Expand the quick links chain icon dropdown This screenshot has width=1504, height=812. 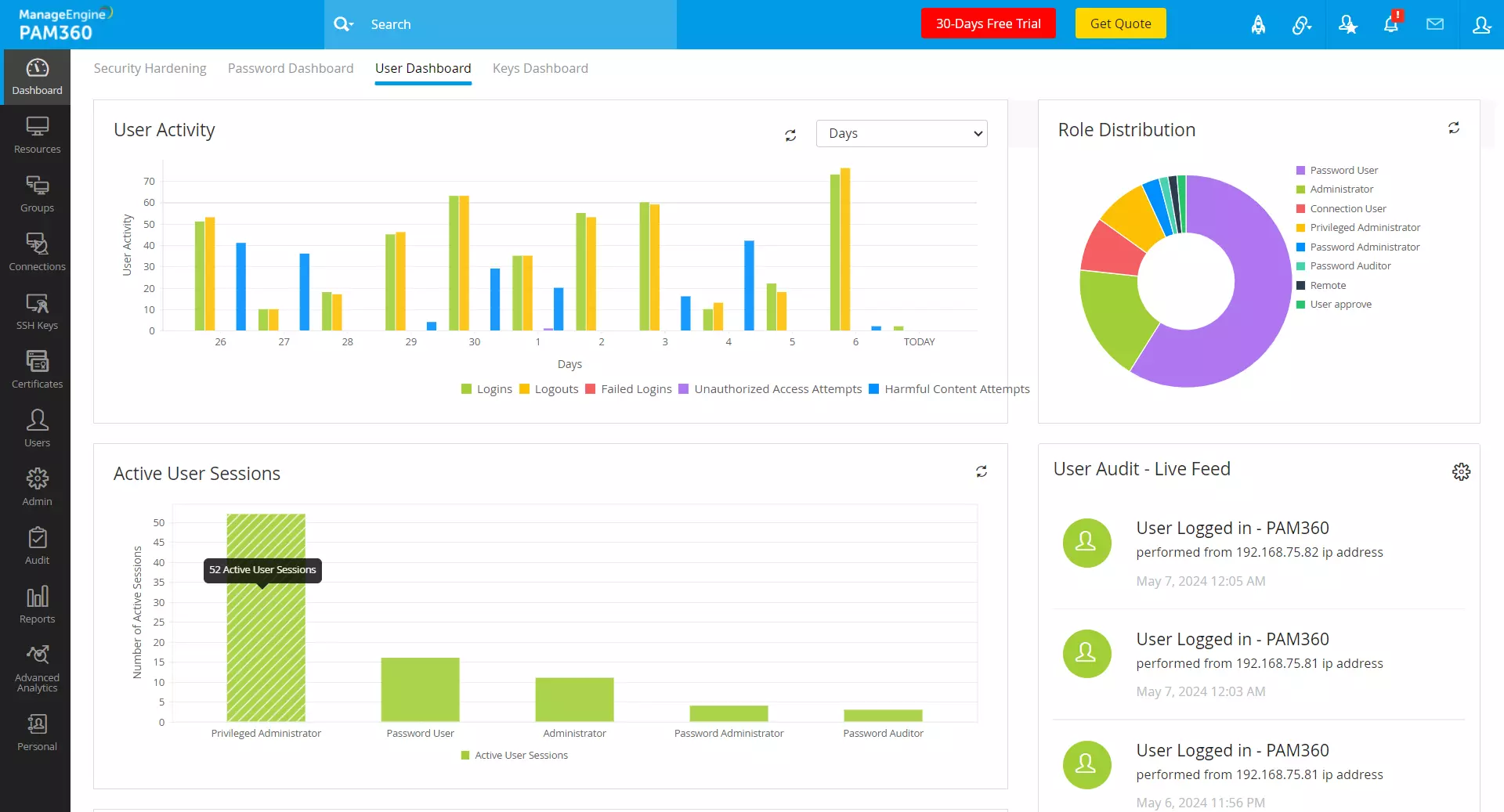click(x=1302, y=25)
